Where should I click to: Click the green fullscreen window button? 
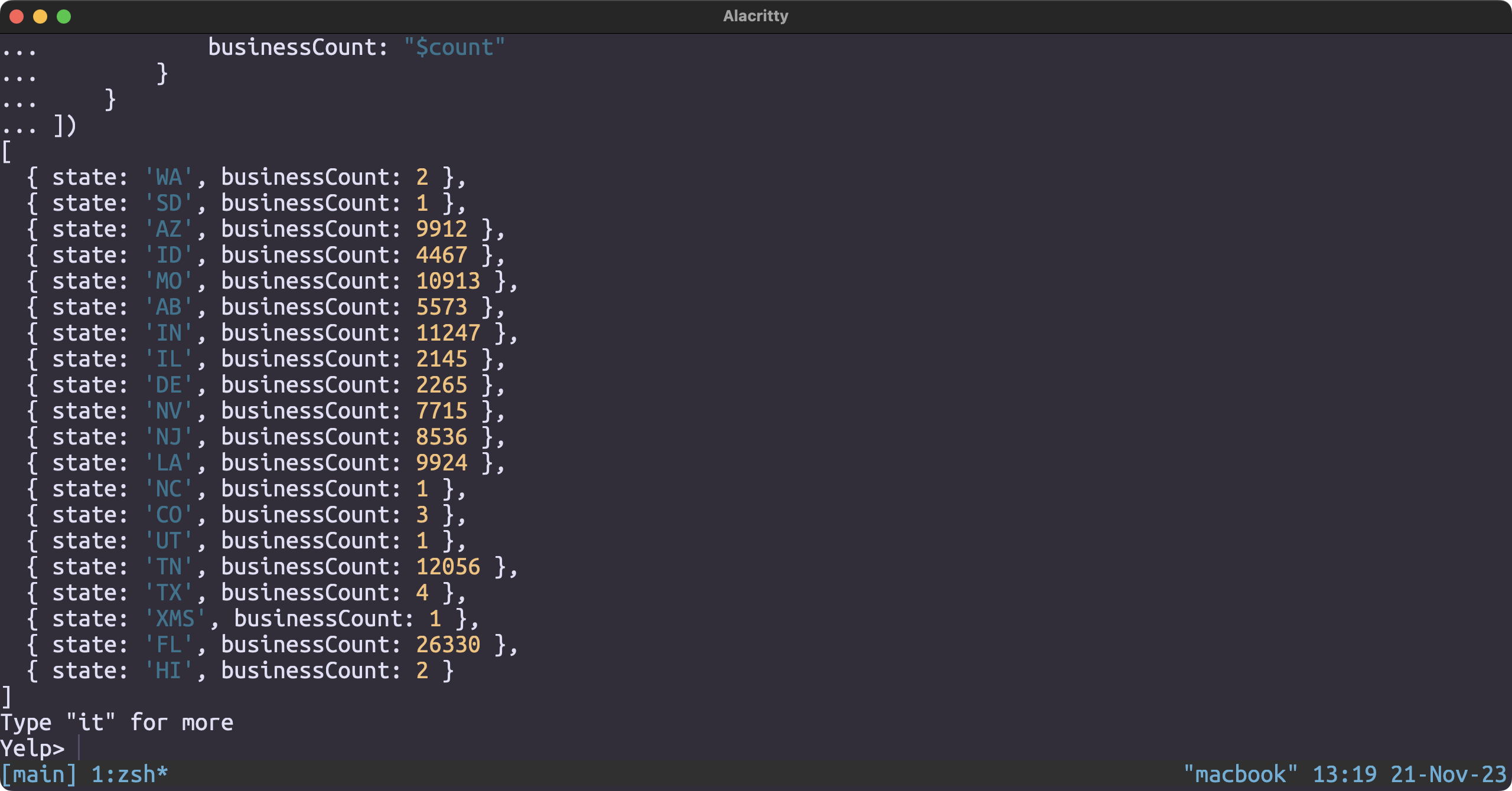64,17
